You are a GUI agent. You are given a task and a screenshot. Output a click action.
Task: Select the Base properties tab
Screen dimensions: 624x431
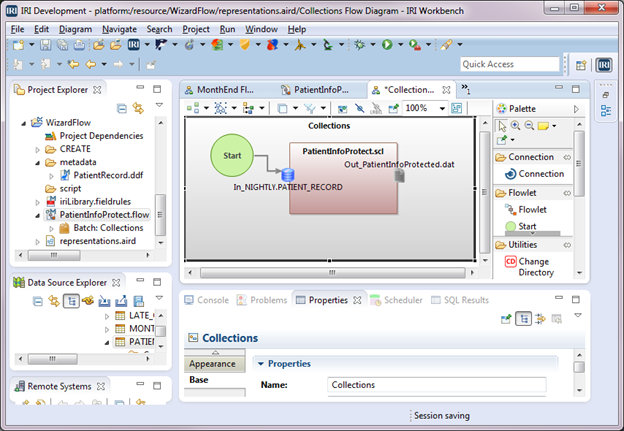[x=214, y=380]
